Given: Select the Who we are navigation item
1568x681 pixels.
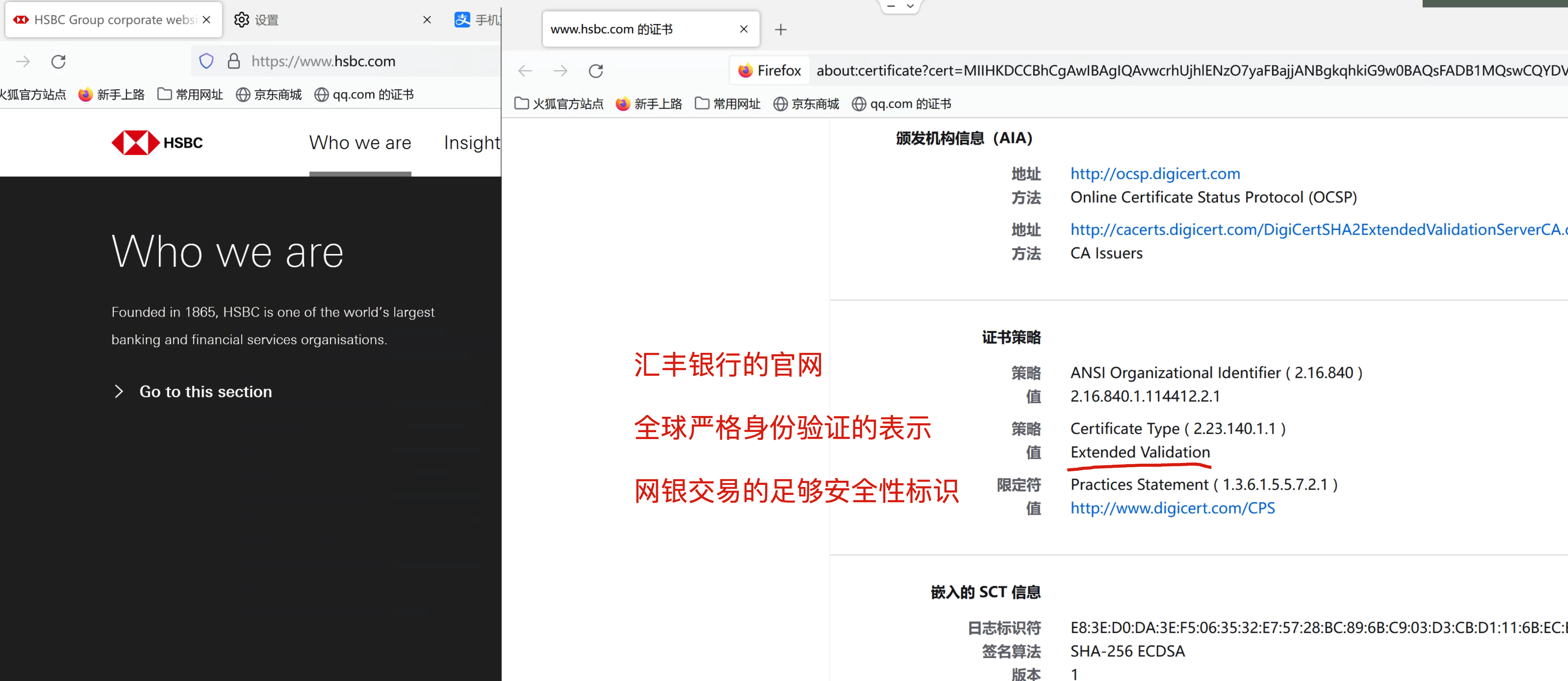Looking at the screenshot, I should click(x=360, y=143).
